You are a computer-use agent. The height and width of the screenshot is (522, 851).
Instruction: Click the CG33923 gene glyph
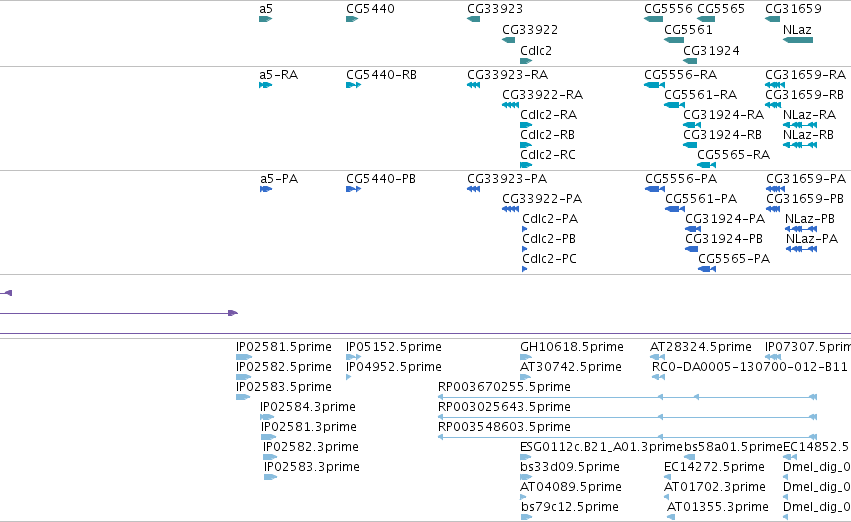473,19
